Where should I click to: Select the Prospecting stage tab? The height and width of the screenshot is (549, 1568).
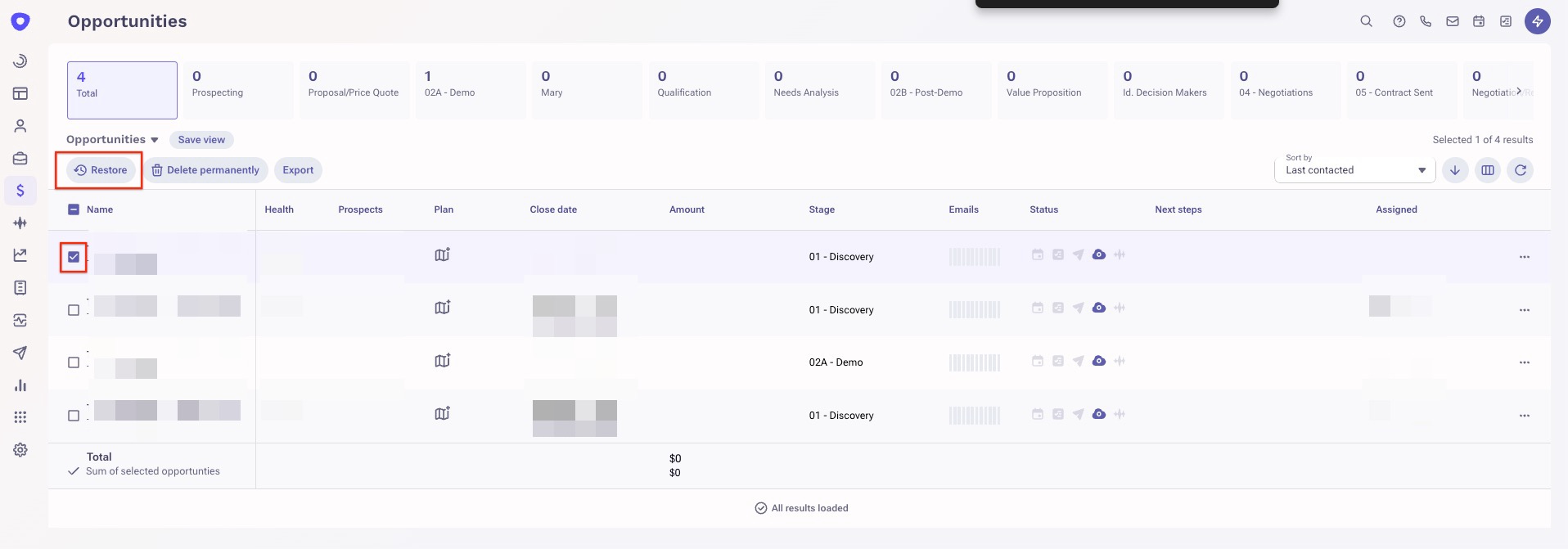click(238, 90)
